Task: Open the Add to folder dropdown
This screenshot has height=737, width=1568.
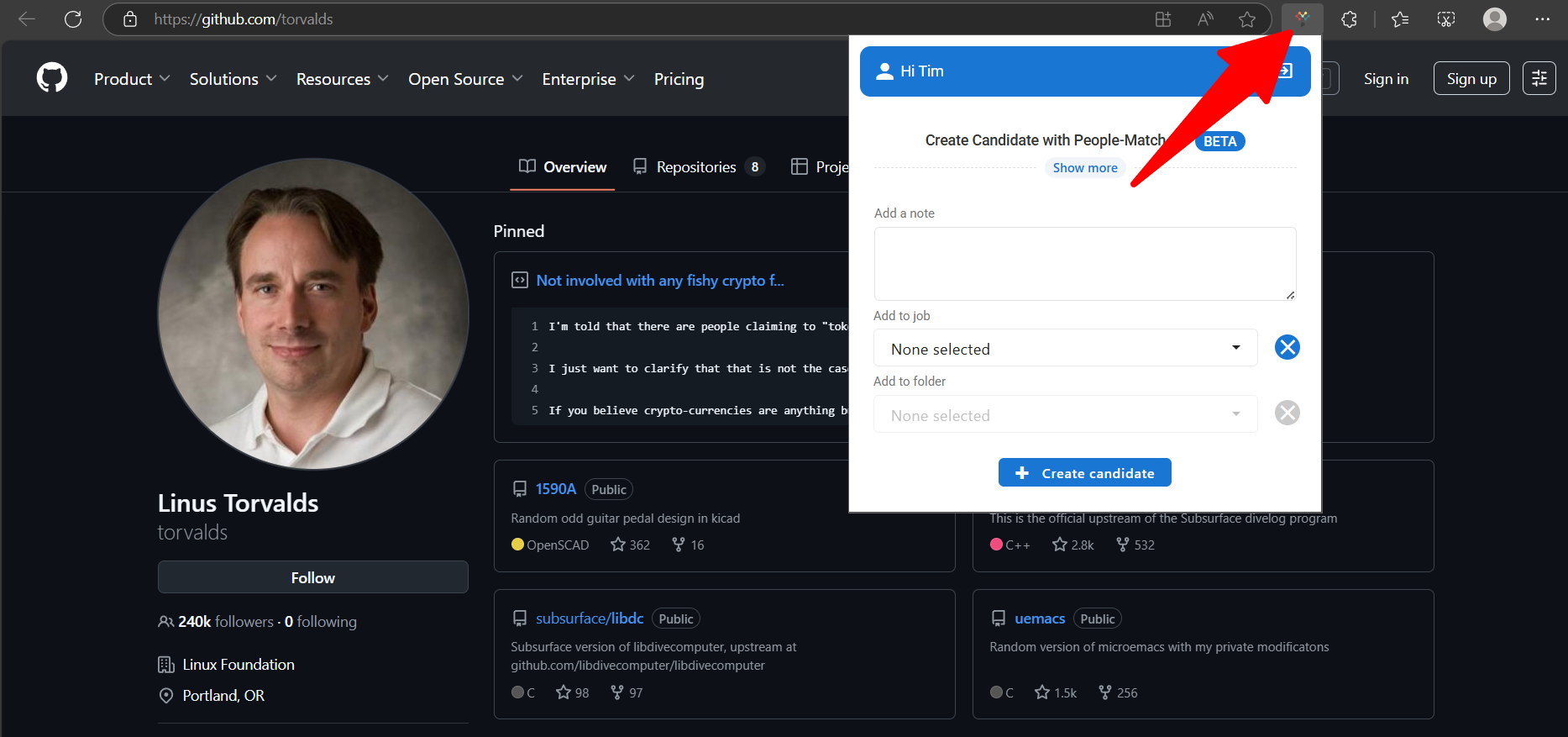Action: pos(1065,414)
